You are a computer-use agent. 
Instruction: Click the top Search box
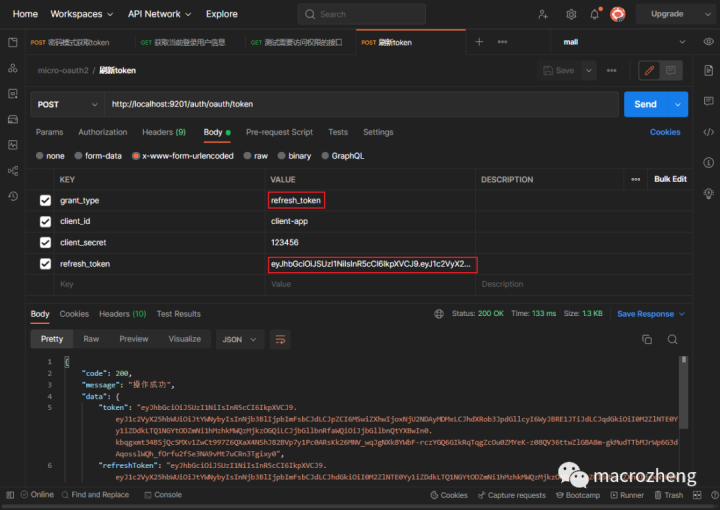click(x=362, y=14)
